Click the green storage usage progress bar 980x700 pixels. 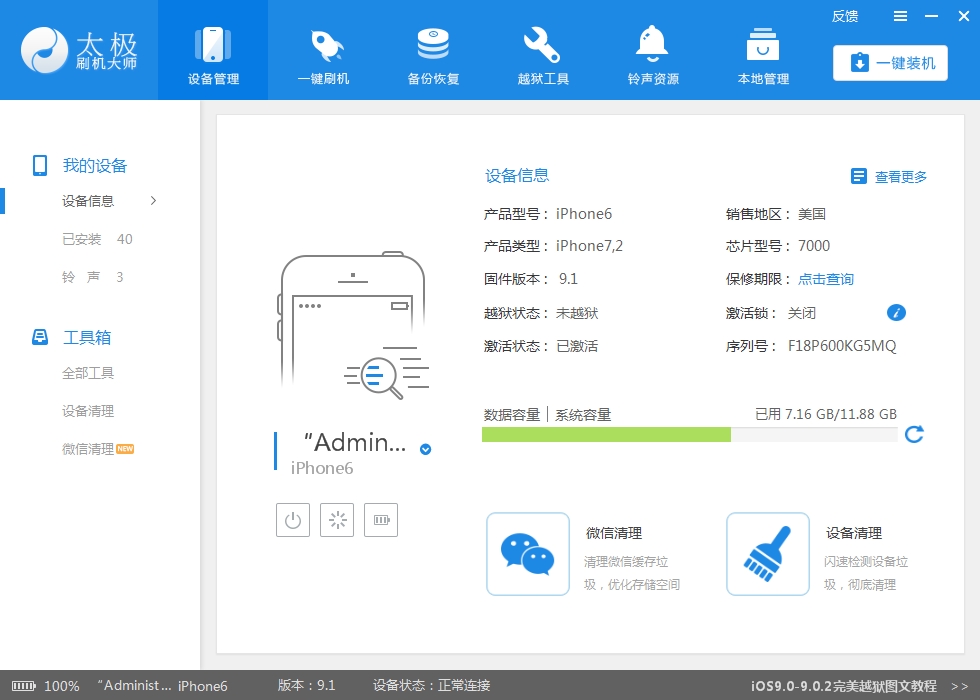[x=605, y=434]
